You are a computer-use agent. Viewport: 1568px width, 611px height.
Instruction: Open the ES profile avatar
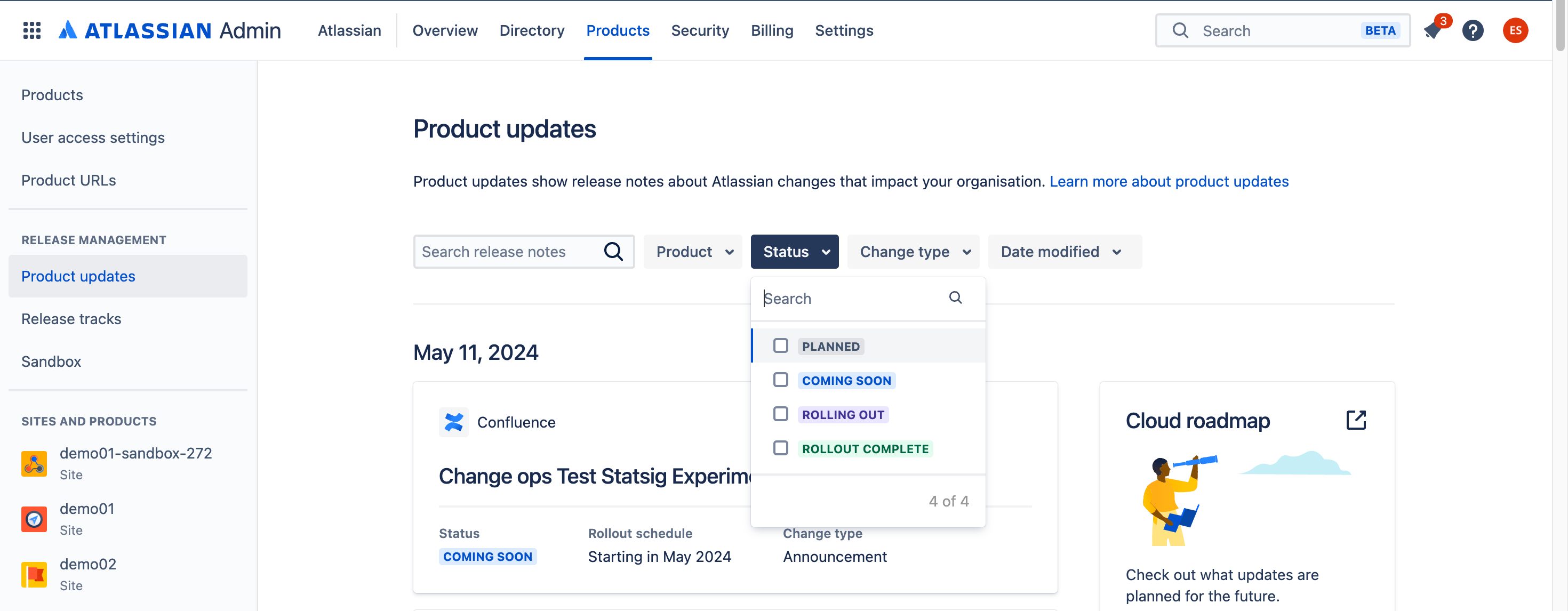click(1515, 30)
